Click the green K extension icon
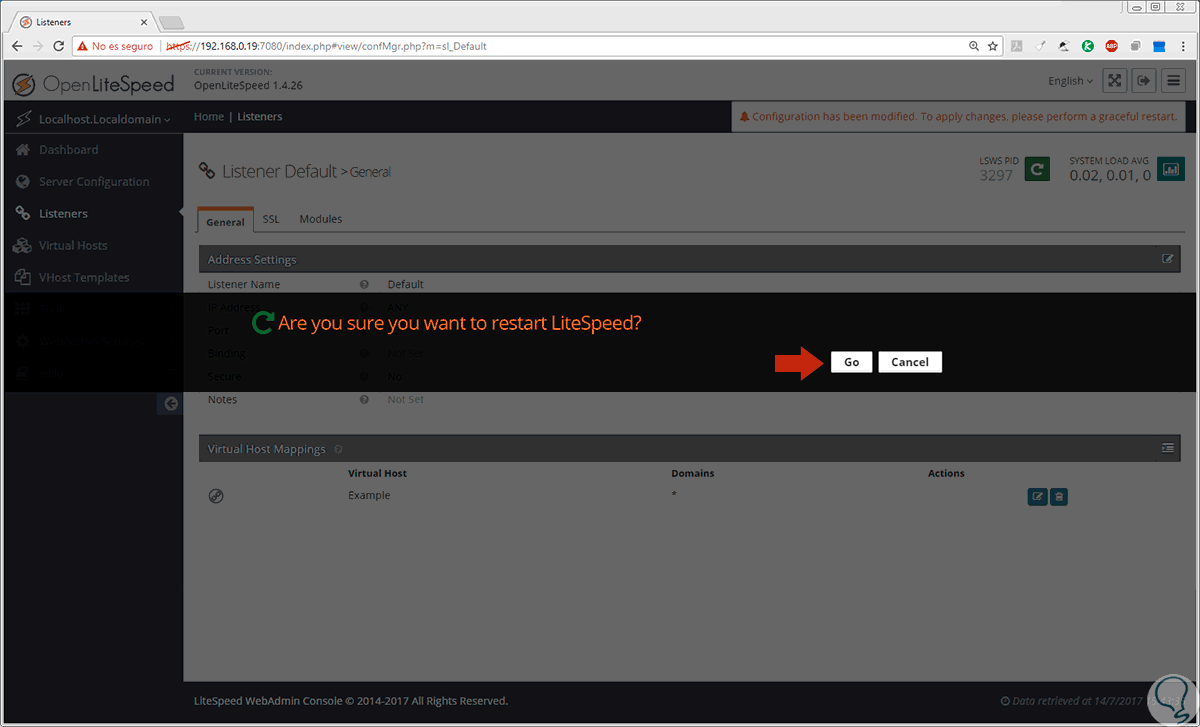Screen dimensions: 1200x727 [x=1088, y=46]
